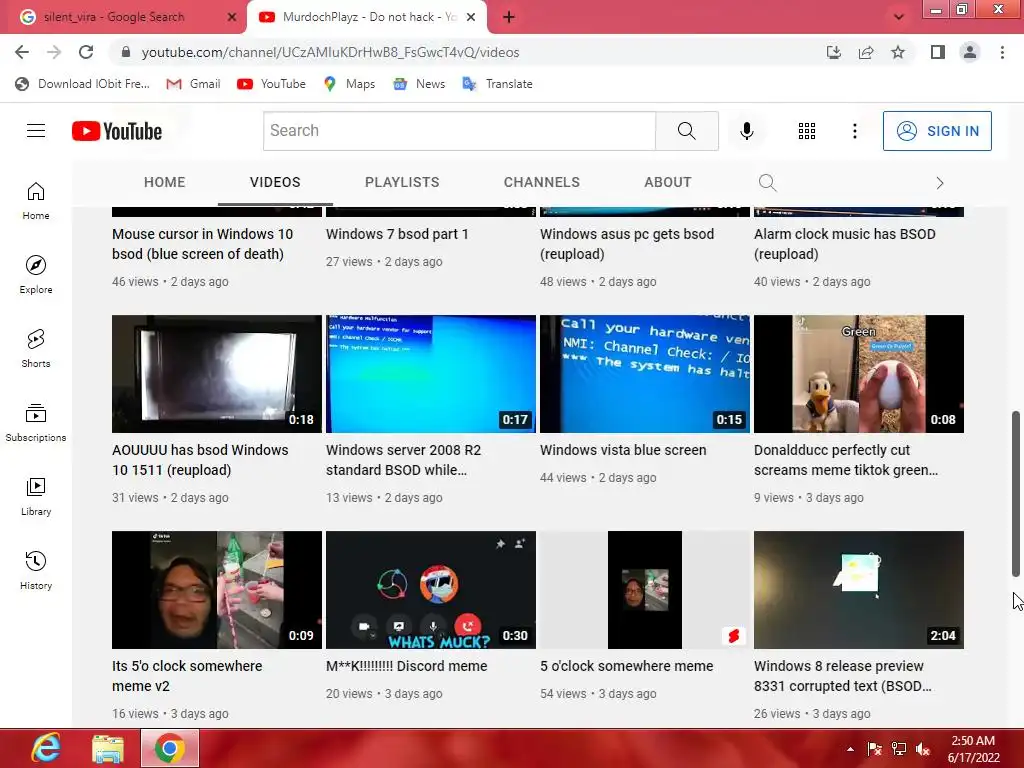Screen dimensions: 1024x768
Task: Switch to the PLAYLISTS tab
Action: pos(402,182)
